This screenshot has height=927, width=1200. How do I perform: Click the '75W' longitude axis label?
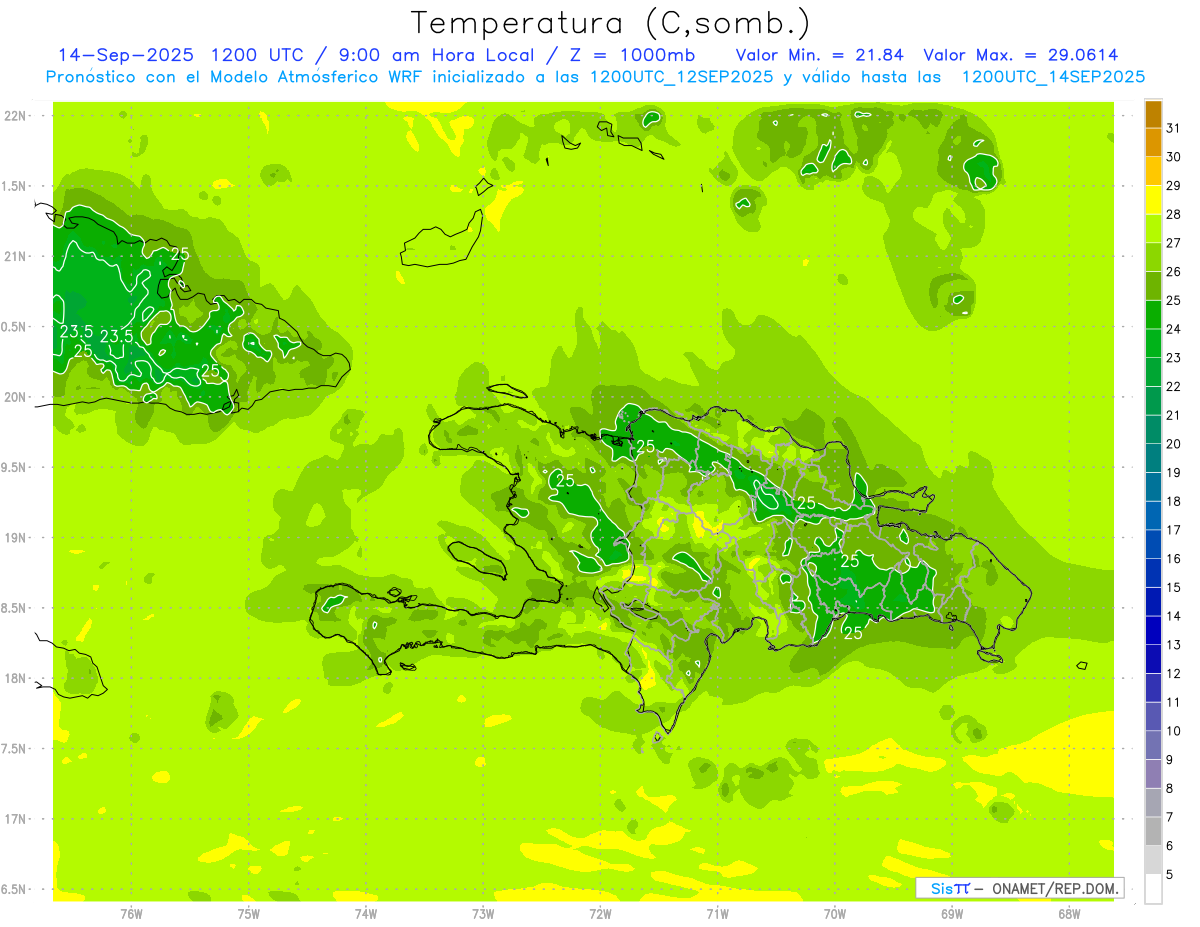(x=249, y=914)
